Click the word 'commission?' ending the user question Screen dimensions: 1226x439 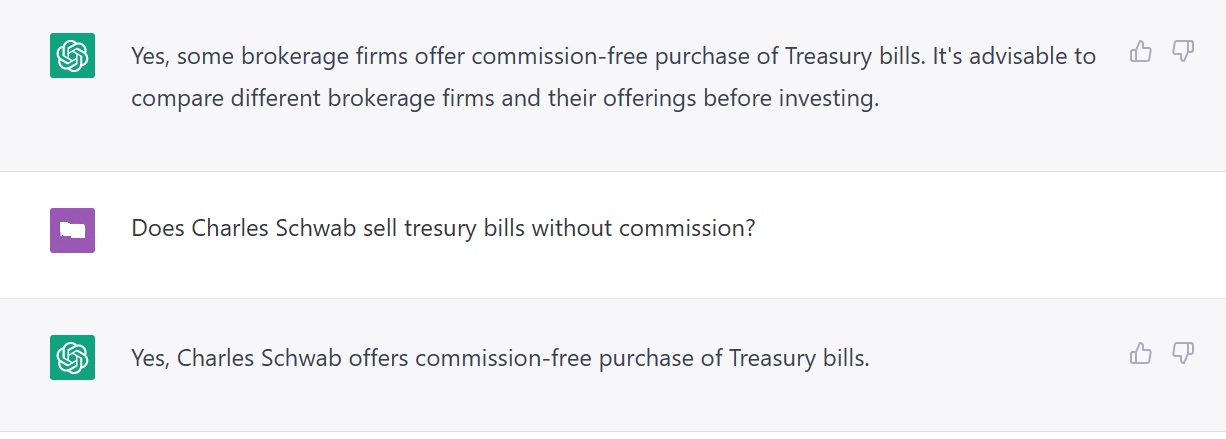pyautogui.click(x=687, y=229)
